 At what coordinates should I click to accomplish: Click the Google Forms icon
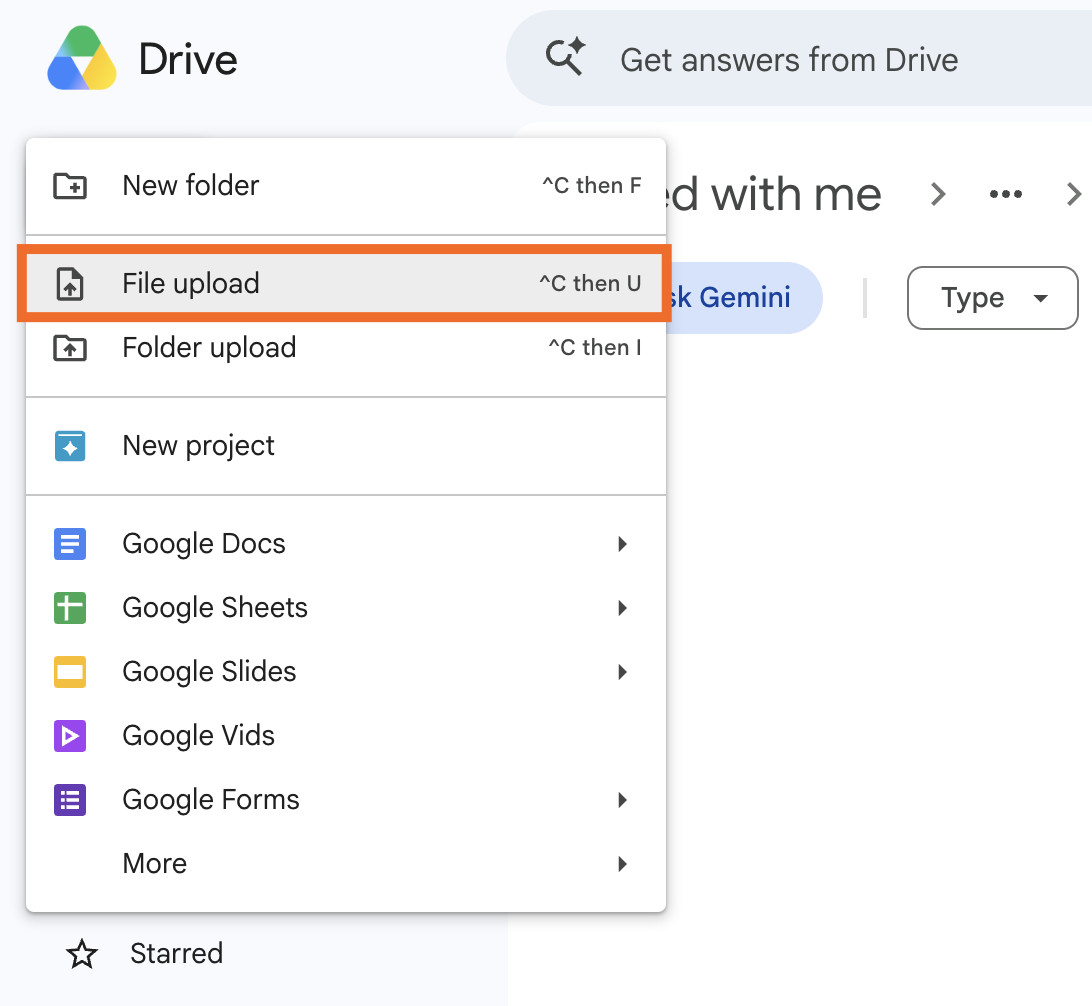(x=70, y=800)
